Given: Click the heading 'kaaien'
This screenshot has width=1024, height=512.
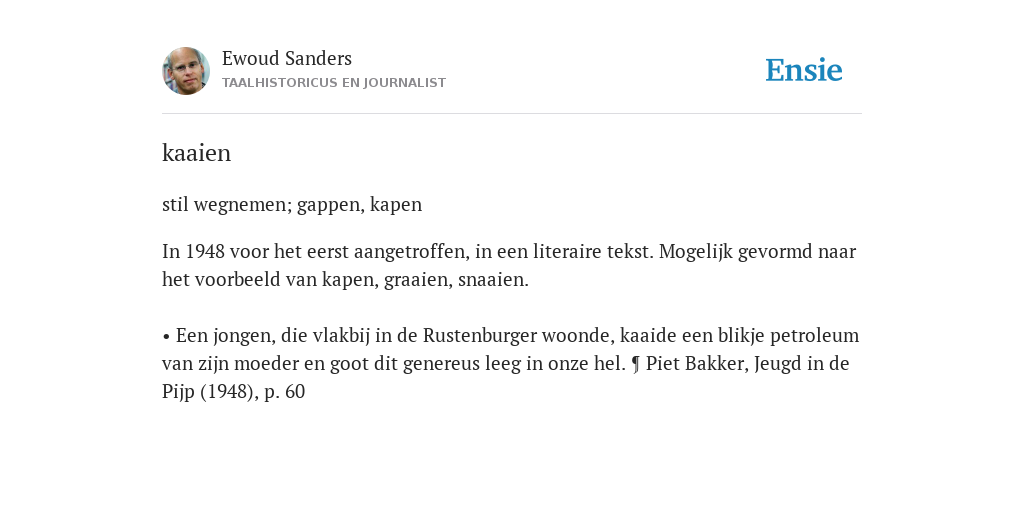Looking at the screenshot, I should [x=197, y=153].
